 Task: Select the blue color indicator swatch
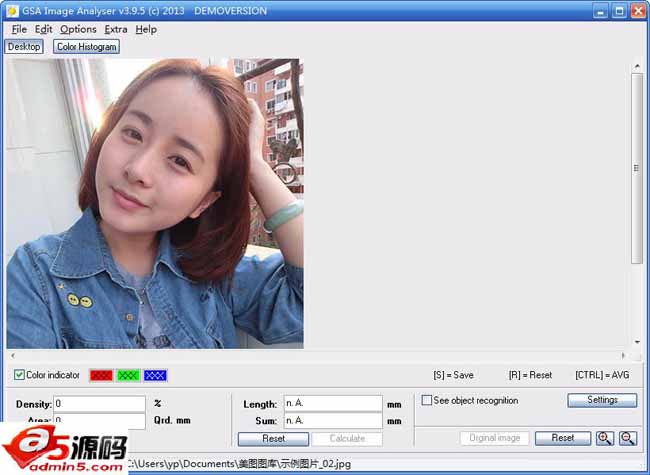coord(155,375)
